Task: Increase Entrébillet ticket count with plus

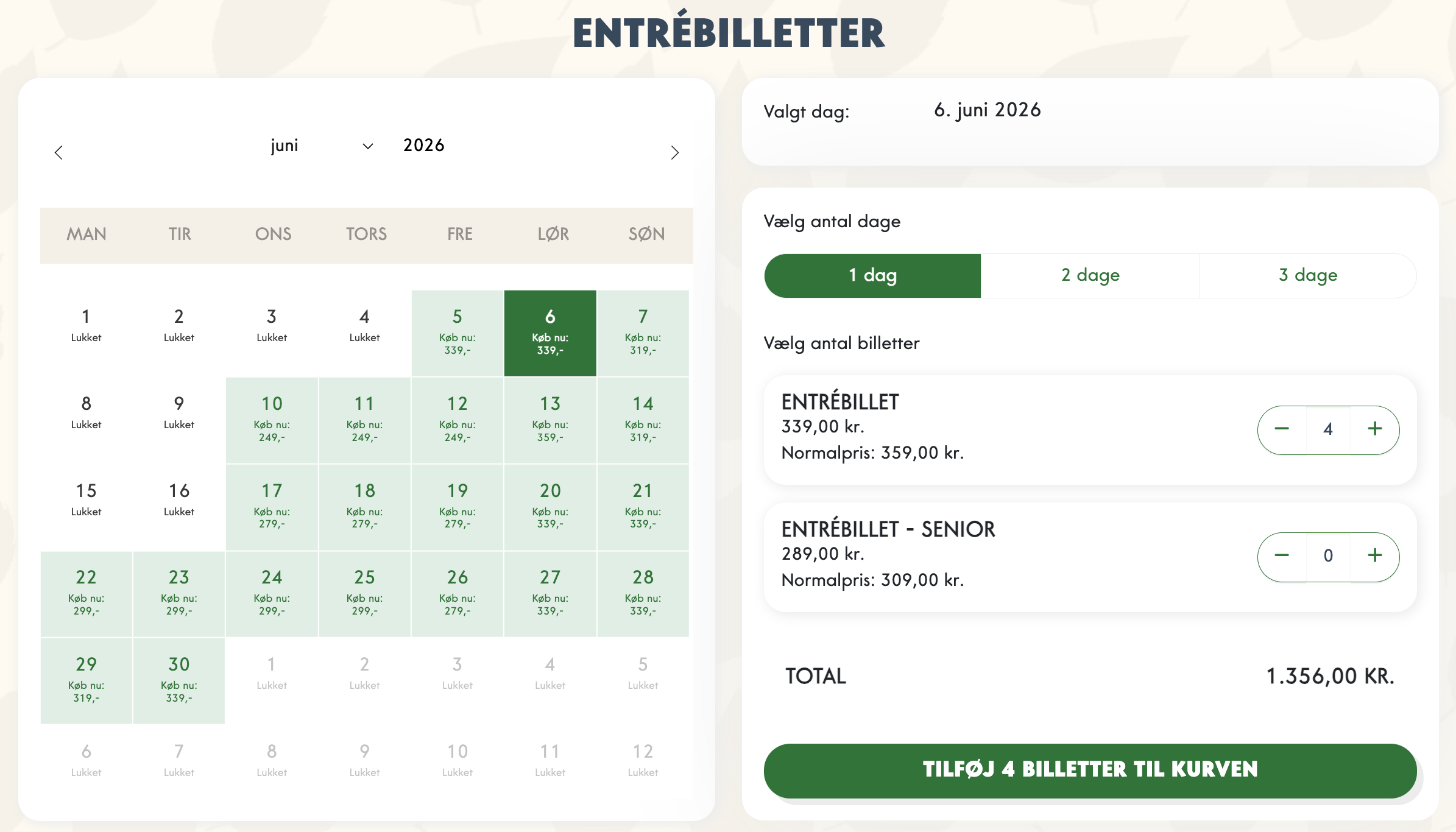Action: point(1374,429)
